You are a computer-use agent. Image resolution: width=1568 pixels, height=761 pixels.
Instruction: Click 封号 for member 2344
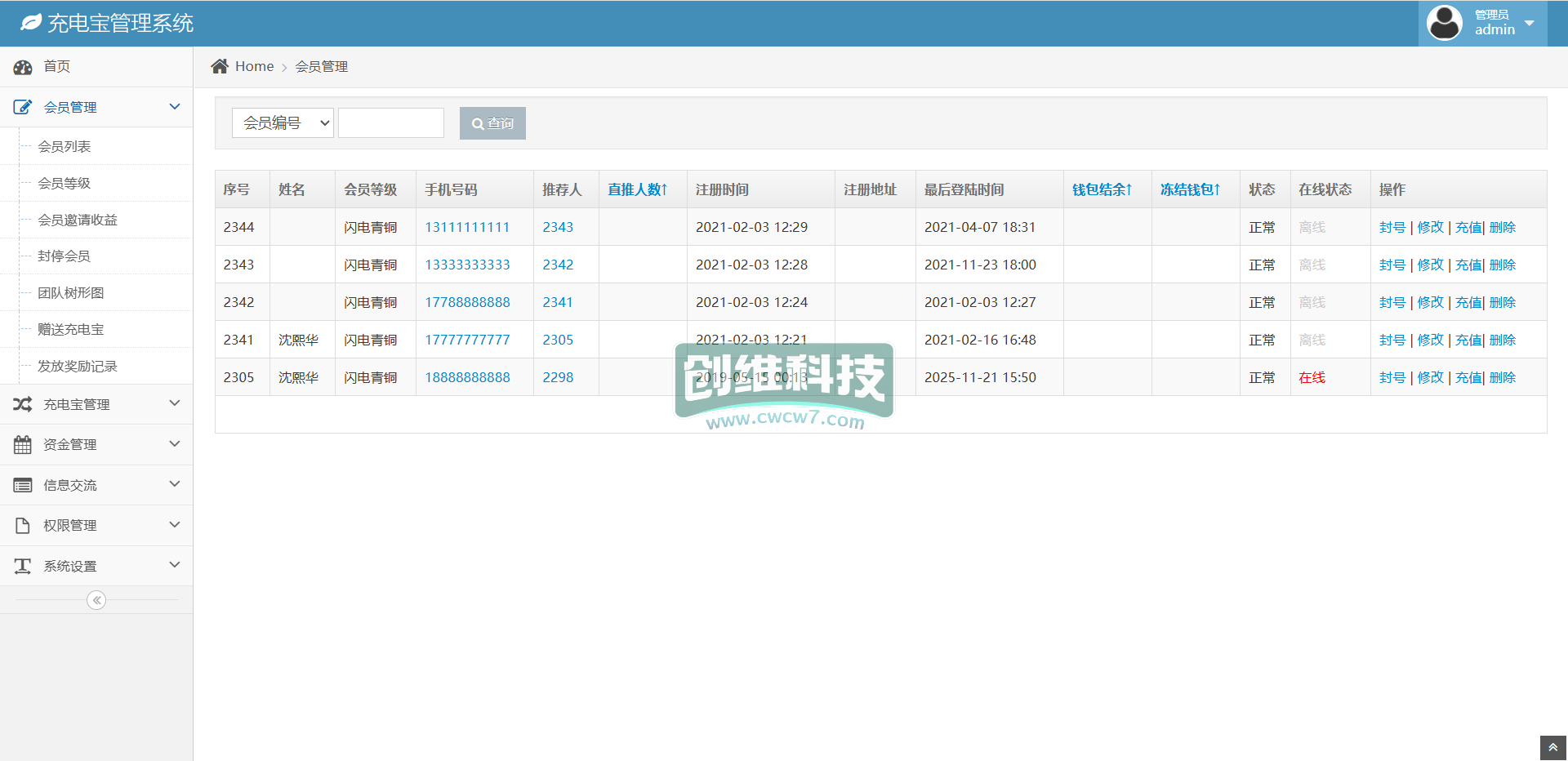(x=1392, y=228)
